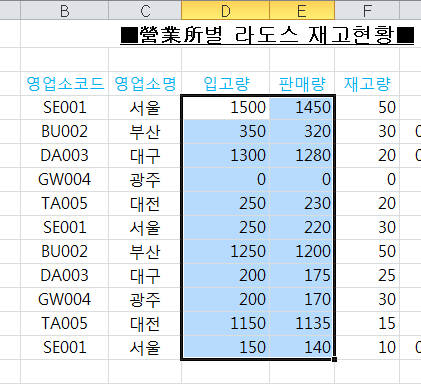Click the cell containing 1250
The width and height of the screenshot is (421, 384).
[225, 252]
